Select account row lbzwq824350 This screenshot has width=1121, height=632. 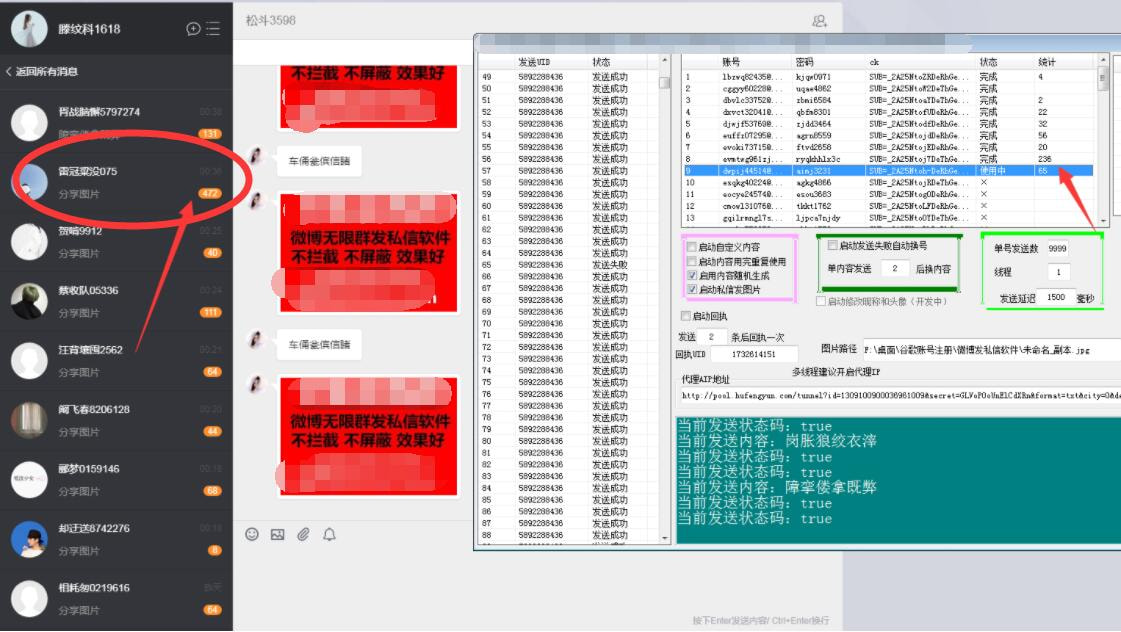888,76
